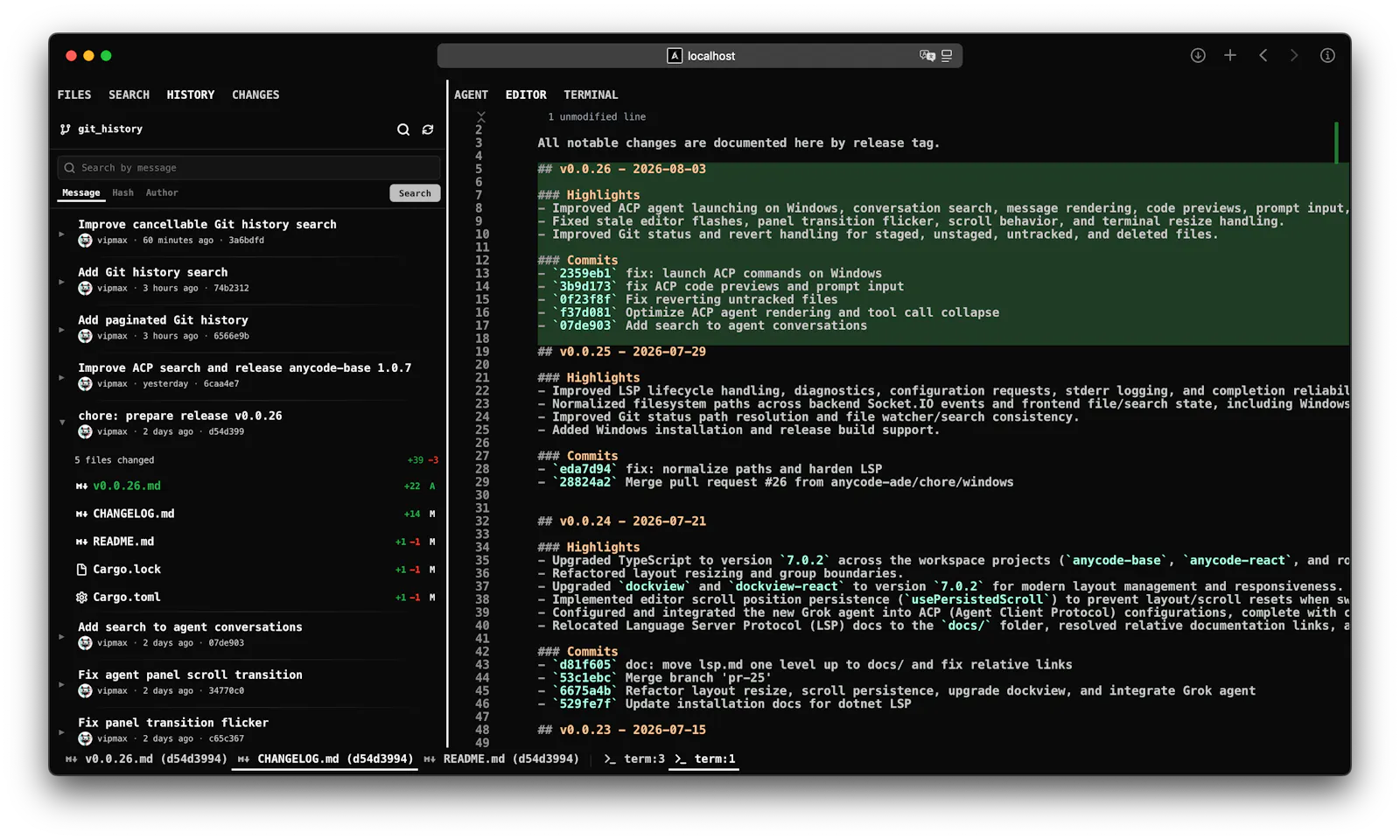Viewport: 1400px width, 840px height.
Task: Go back with the browser arrow
Action: [x=1263, y=55]
